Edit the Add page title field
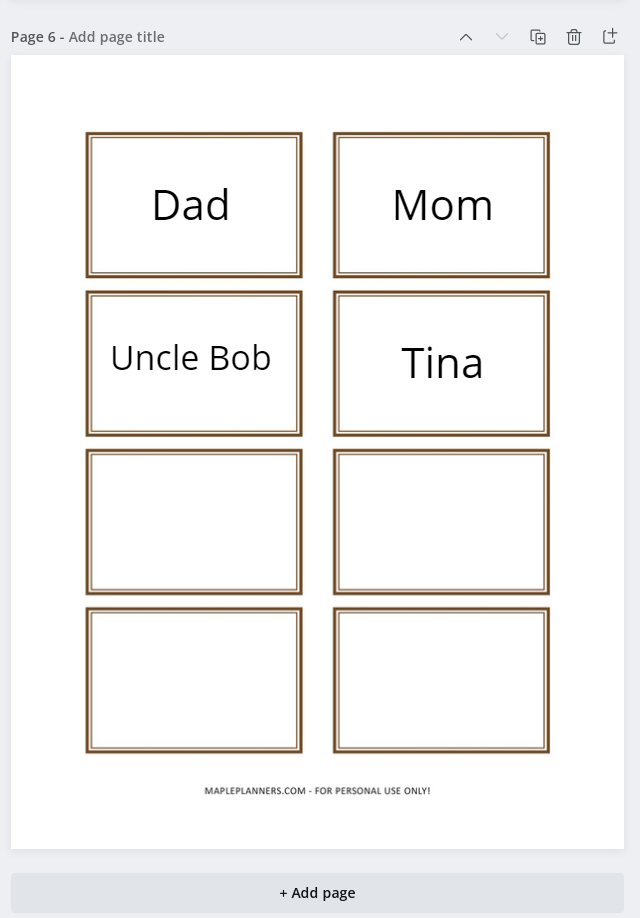Image resolution: width=640 pixels, height=918 pixels. click(x=117, y=37)
